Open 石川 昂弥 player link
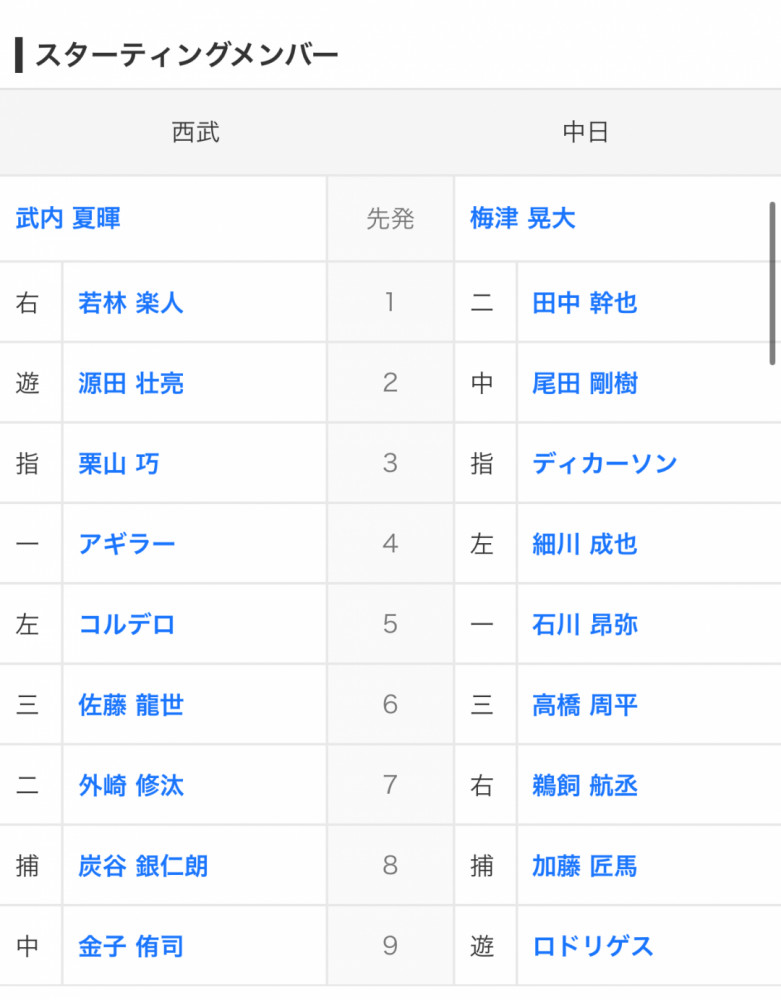781x1000 pixels. (x=585, y=625)
